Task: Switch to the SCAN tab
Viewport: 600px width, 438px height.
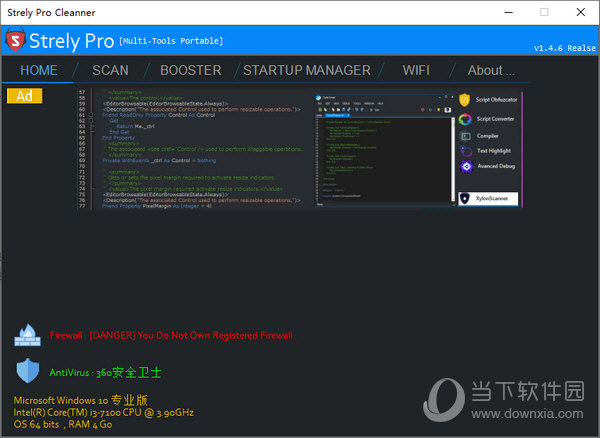Action: (x=110, y=70)
